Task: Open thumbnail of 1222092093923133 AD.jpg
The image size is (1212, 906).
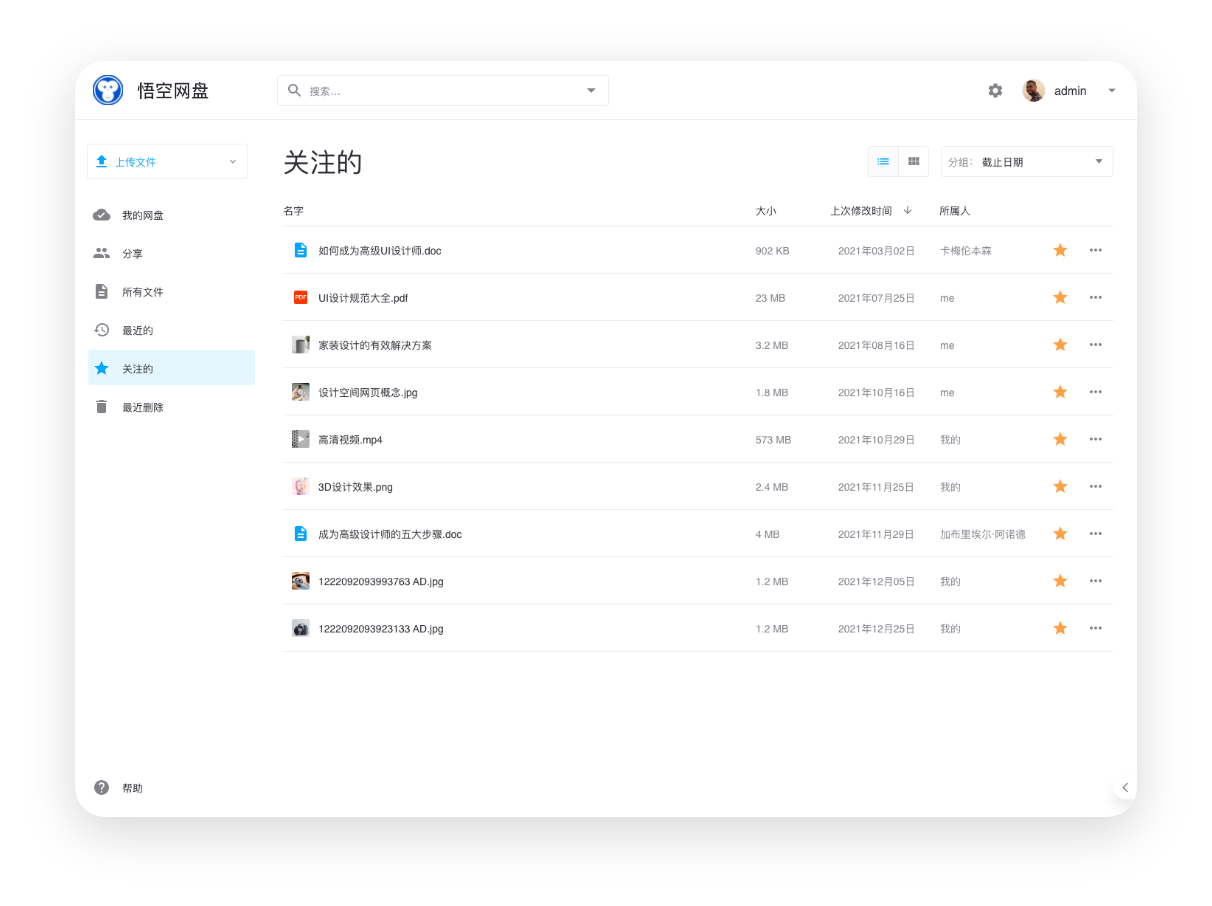Action: 300,628
